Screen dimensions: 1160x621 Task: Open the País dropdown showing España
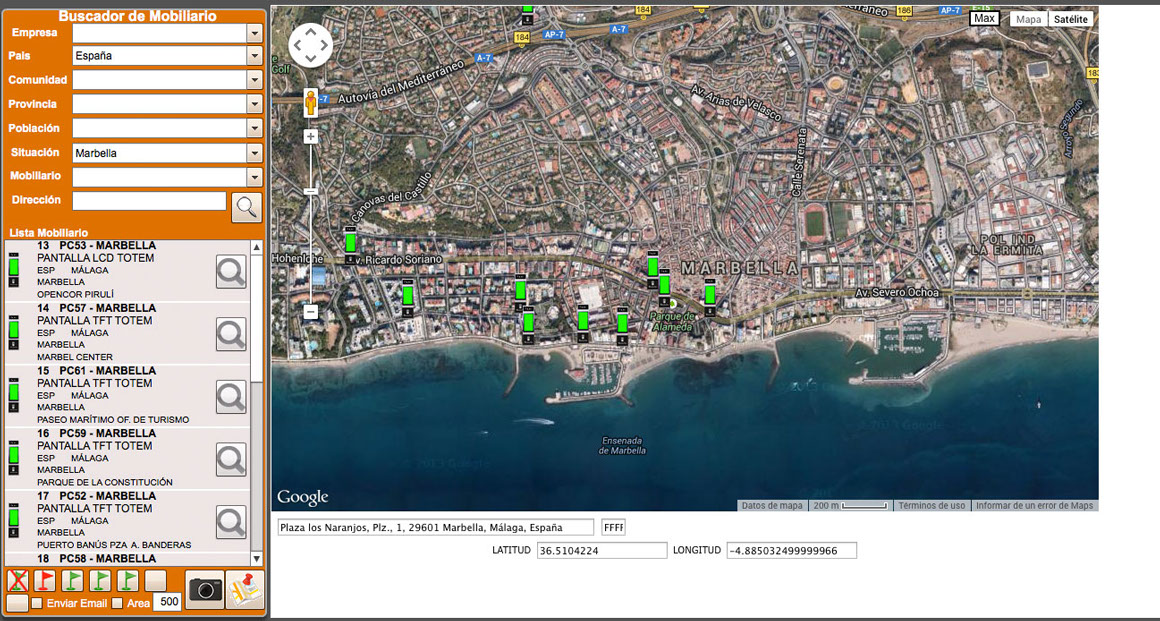tap(167, 56)
